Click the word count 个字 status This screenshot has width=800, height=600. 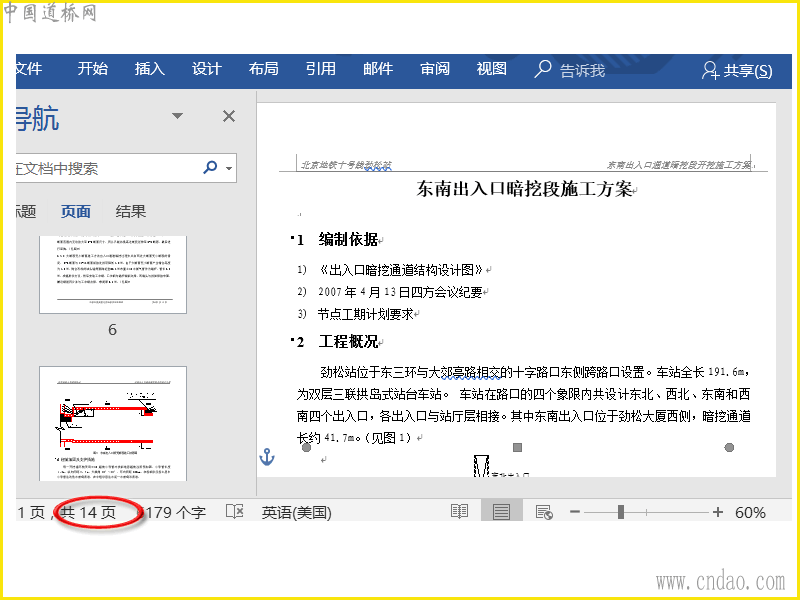pyautogui.click(x=173, y=512)
